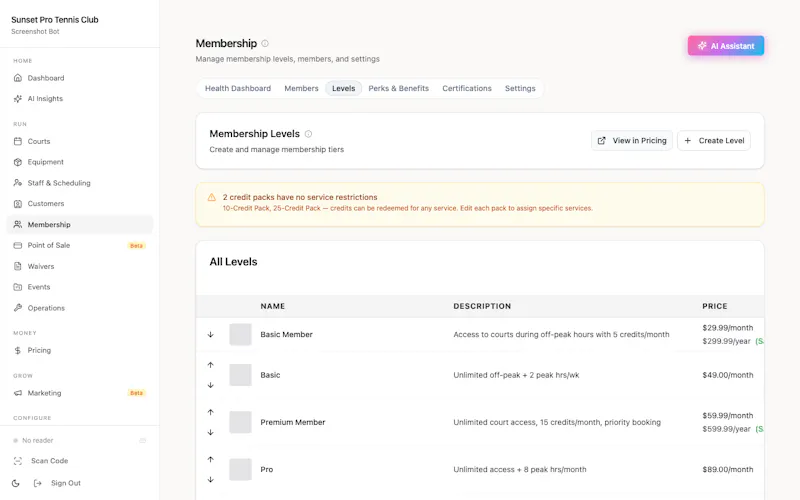Click Premium Member thumbnail image

[240, 422]
